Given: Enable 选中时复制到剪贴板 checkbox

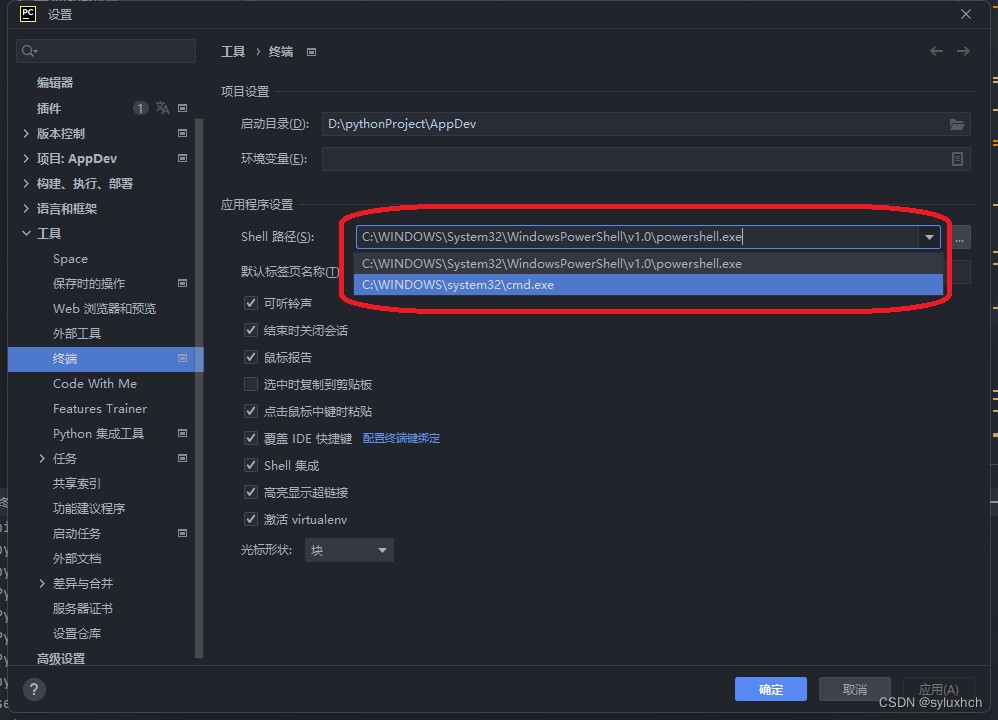Looking at the screenshot, I should [251, 384].
